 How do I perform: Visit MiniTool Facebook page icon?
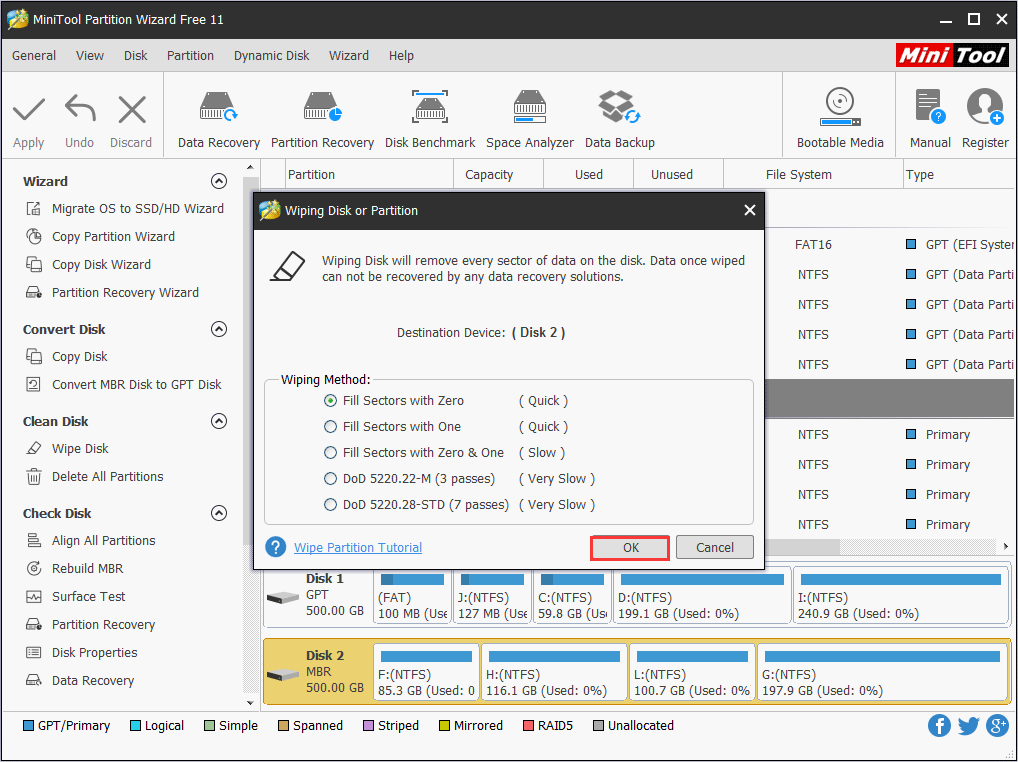[x=939, y=726]
